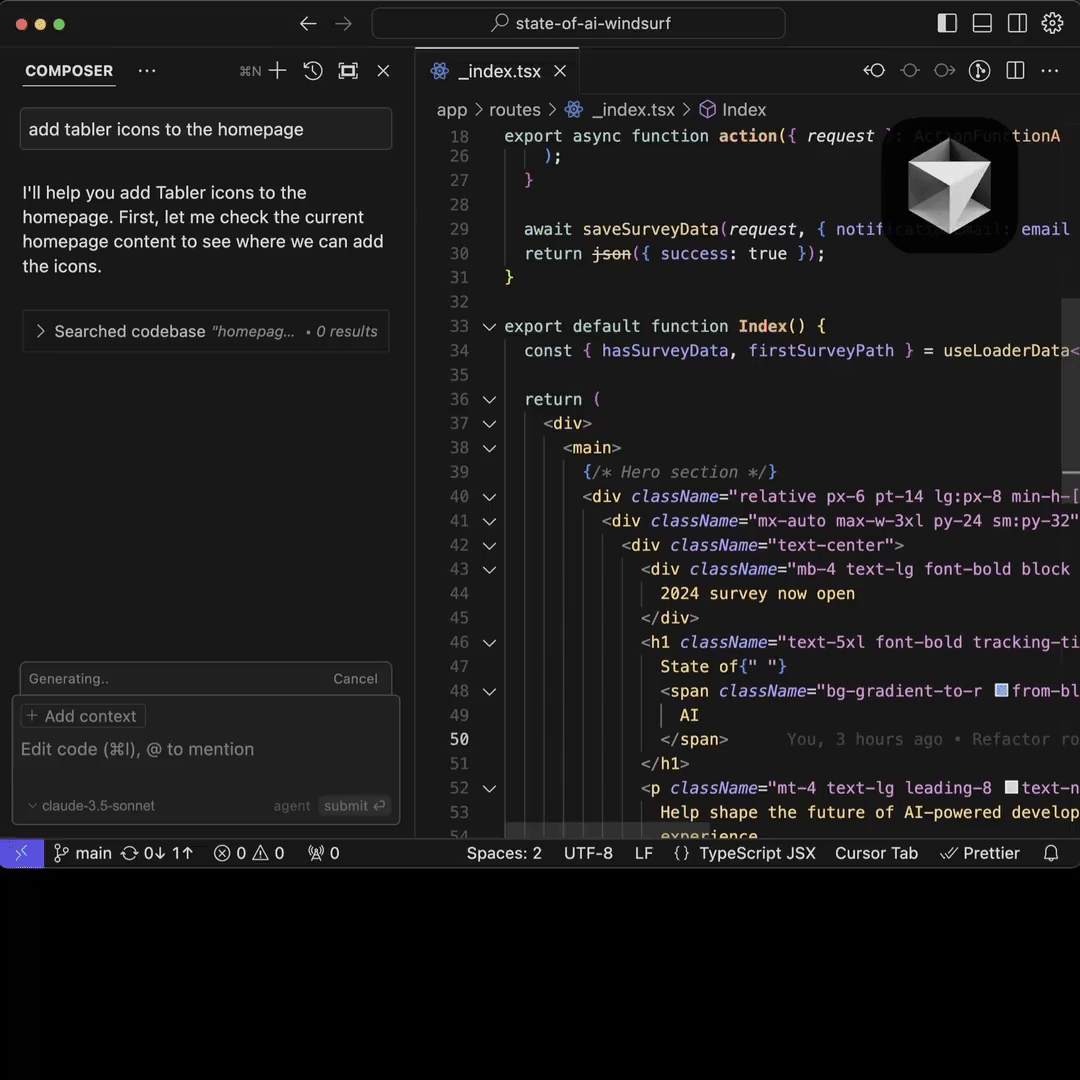The width and height of the screenshot is (1080, 1080).
Task: Toggle the bottom panel layout button
Action: pyautogui.click(x=982, y=24)
